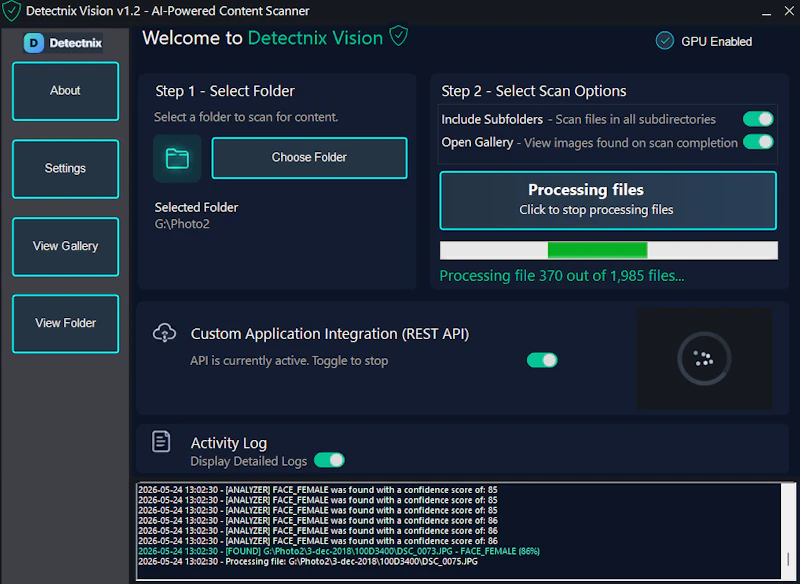Click the View Folder sidebar button
Image resolution: width=800 pixels, height=584 pixels.
65,323
